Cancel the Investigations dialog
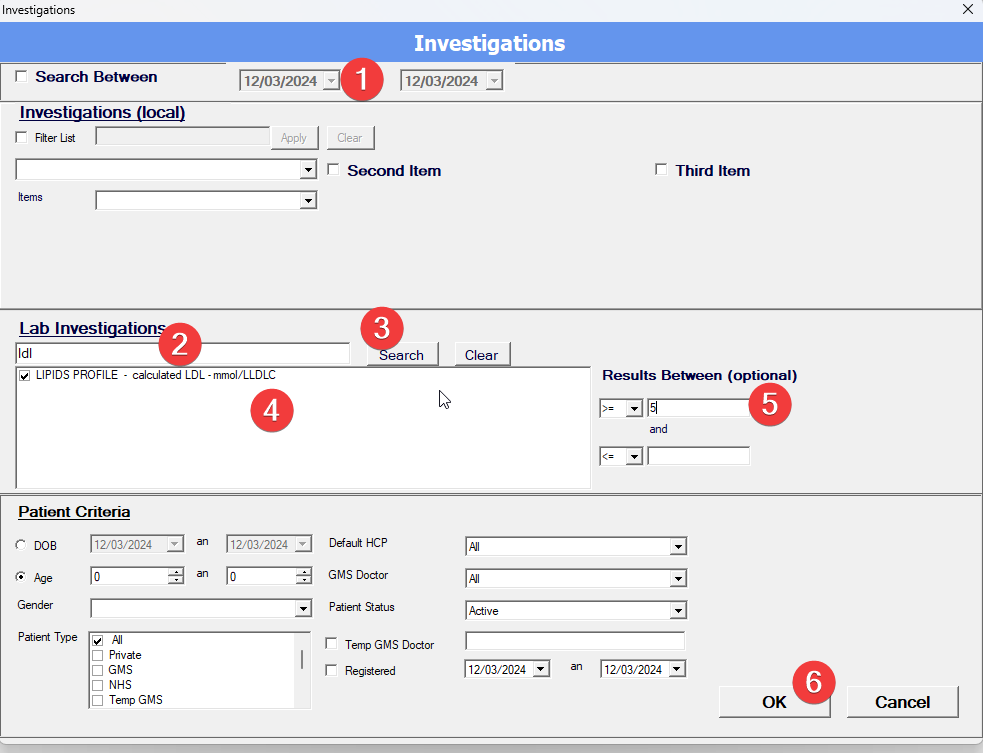Viewport: 983px width, 753px height. pyautogui.click(x=902, y=702)
